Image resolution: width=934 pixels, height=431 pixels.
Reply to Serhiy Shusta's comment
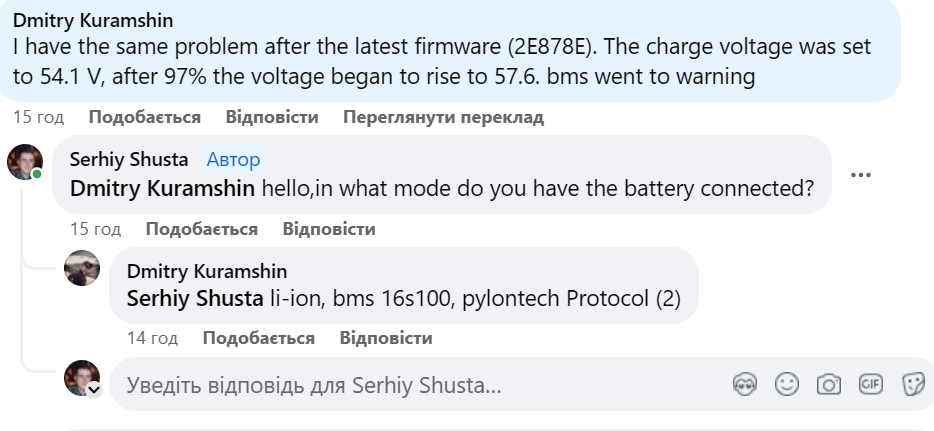pos(329,229)
